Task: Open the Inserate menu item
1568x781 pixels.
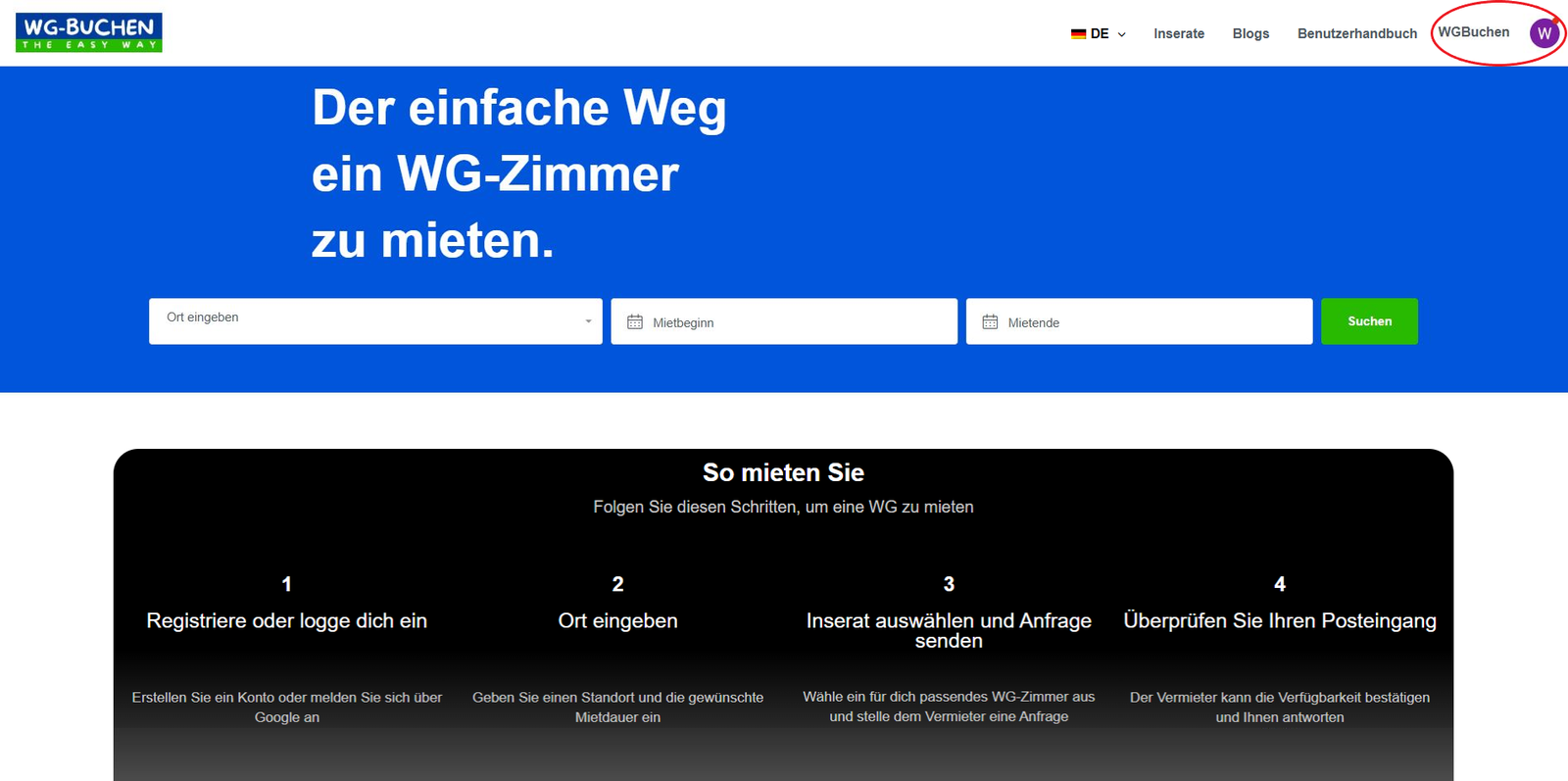Action: (x=1179, y=33)
